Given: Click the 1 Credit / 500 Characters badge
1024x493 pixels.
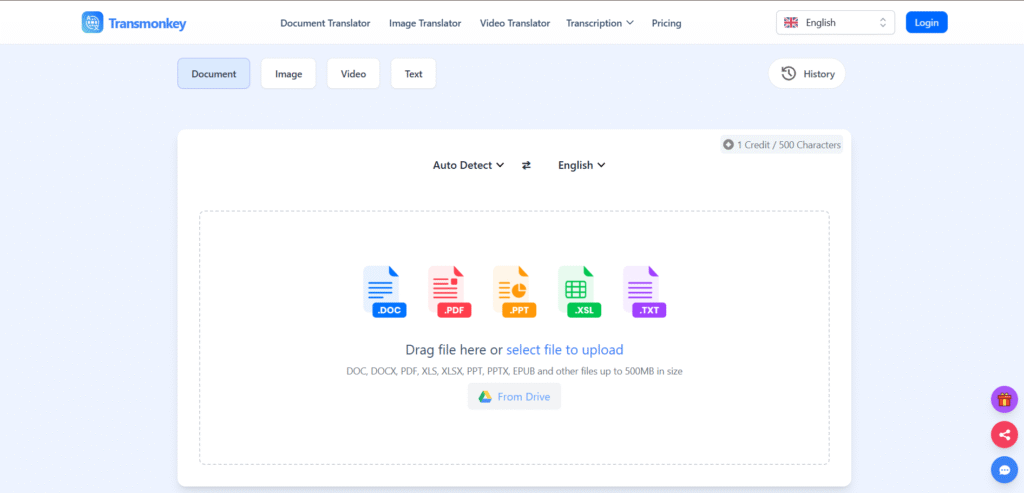Looking at the screenshot, I should coord(782,145).
